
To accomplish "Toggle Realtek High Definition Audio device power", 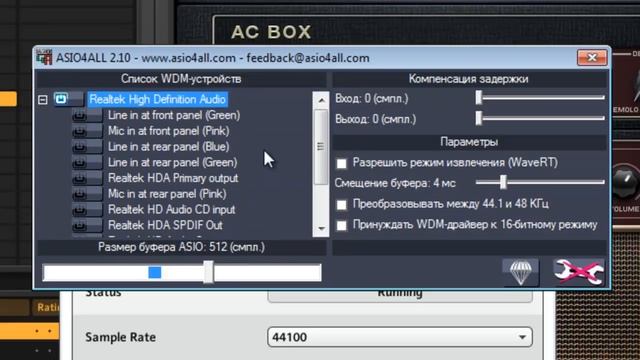I will [x=68, y=99].
